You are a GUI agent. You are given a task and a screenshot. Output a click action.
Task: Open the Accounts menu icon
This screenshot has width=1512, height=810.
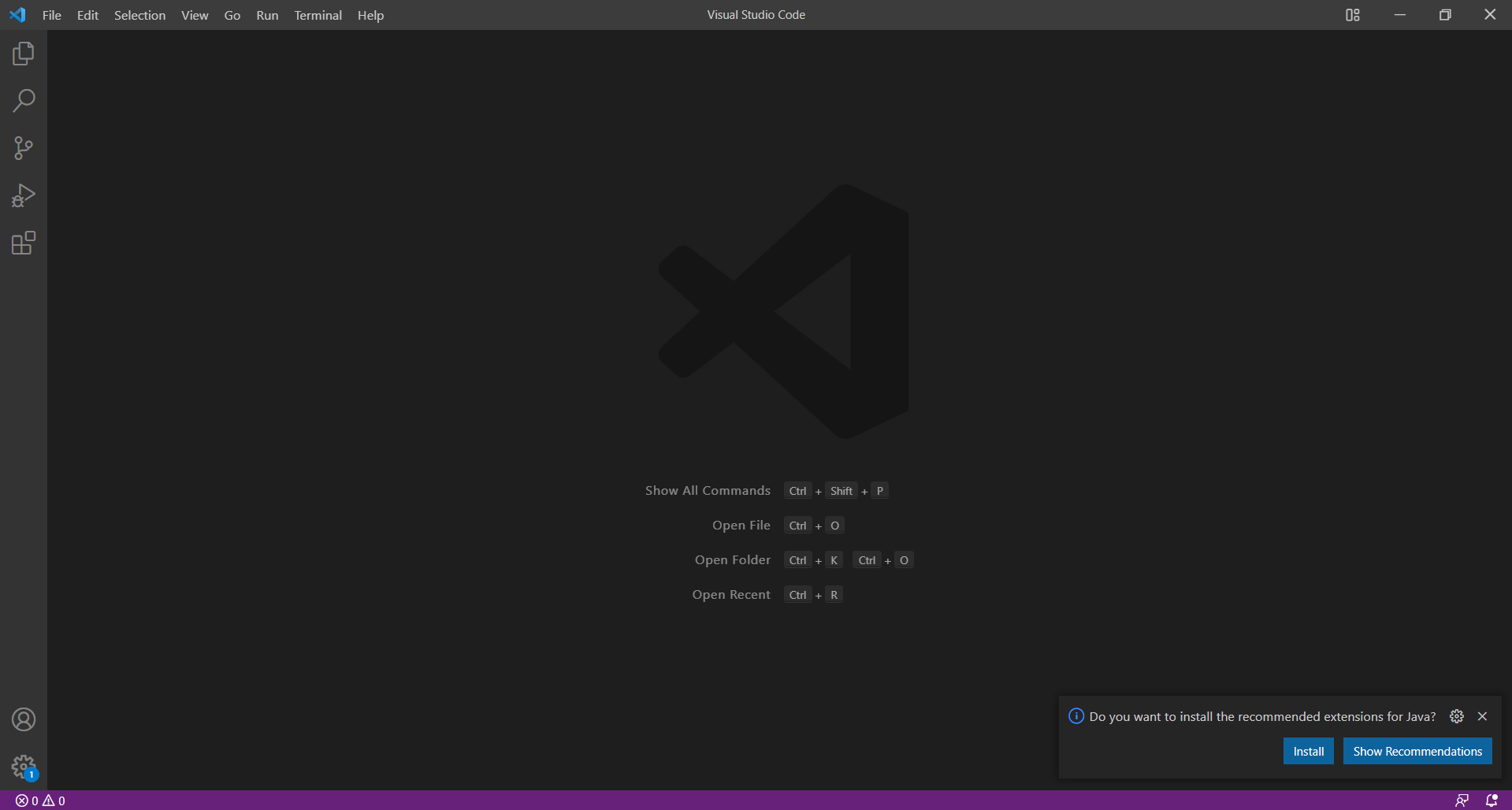click(x=24, y=719)
